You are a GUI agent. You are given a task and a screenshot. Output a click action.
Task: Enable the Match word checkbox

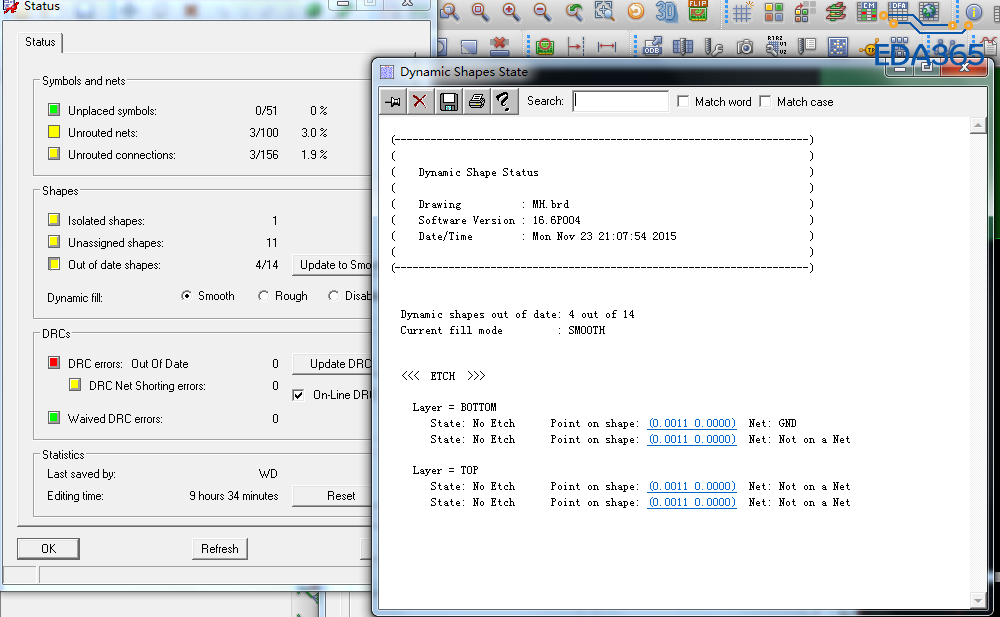684,102
